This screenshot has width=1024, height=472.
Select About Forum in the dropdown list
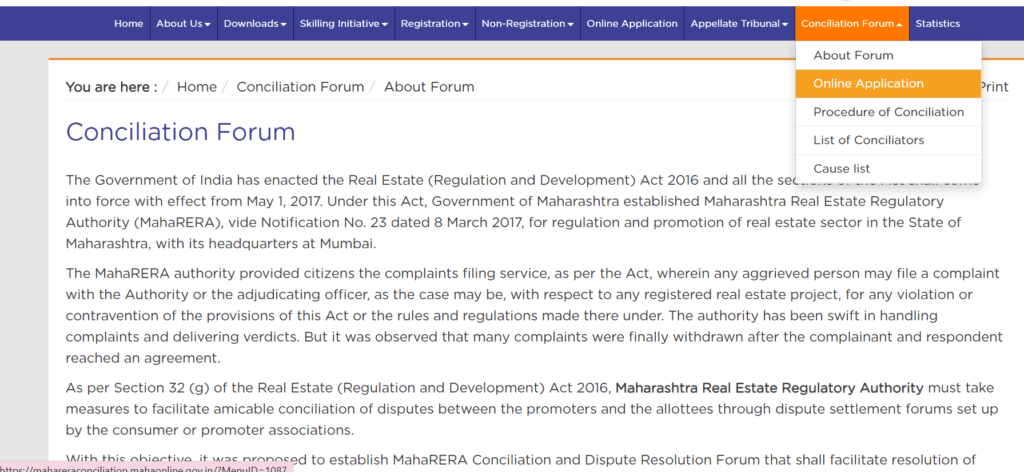pyautogui.click(x=888, y=55)
